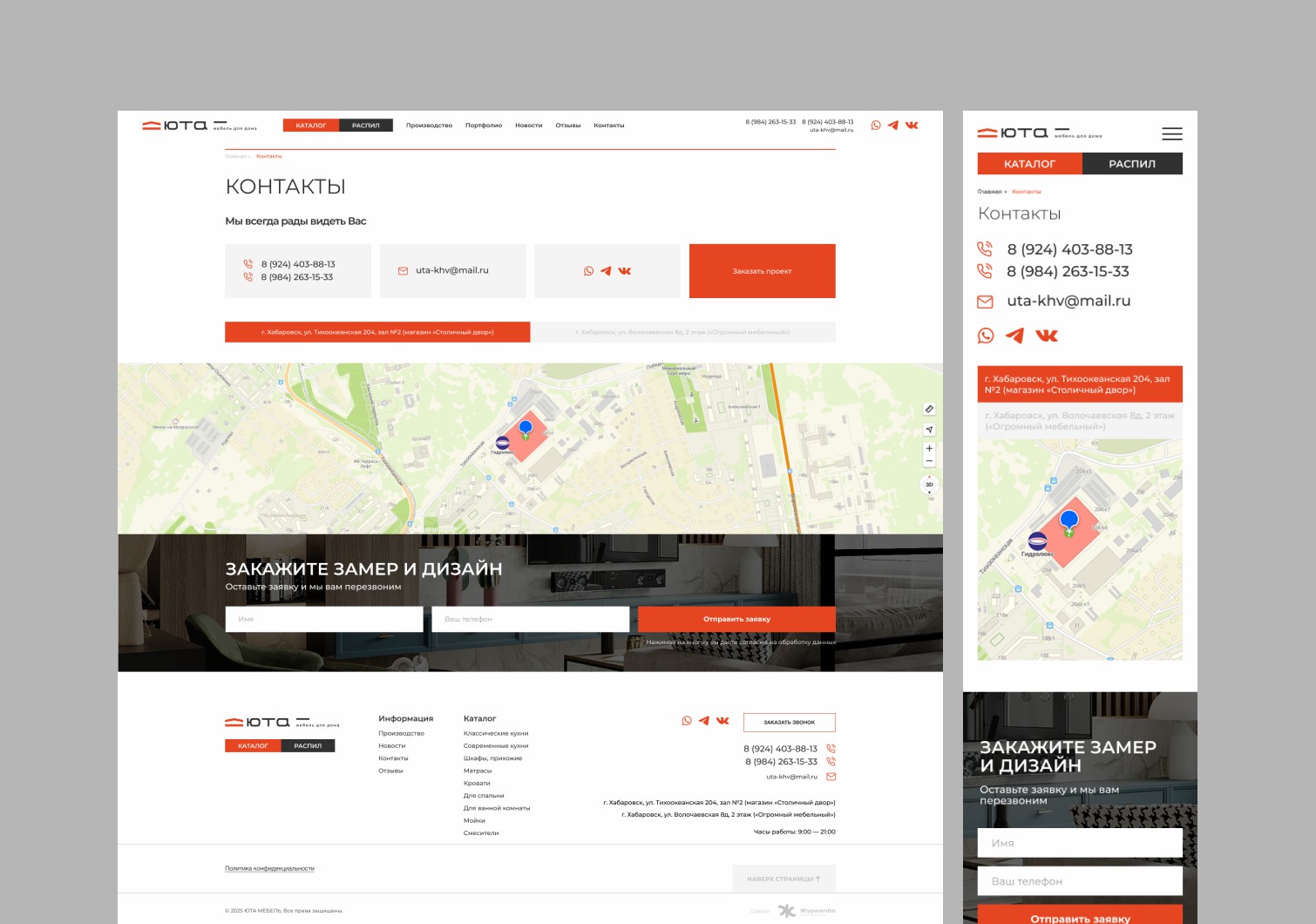Zoom out the desktop map with minus button
The image size is (1316, 924).
tap(929, 461)
